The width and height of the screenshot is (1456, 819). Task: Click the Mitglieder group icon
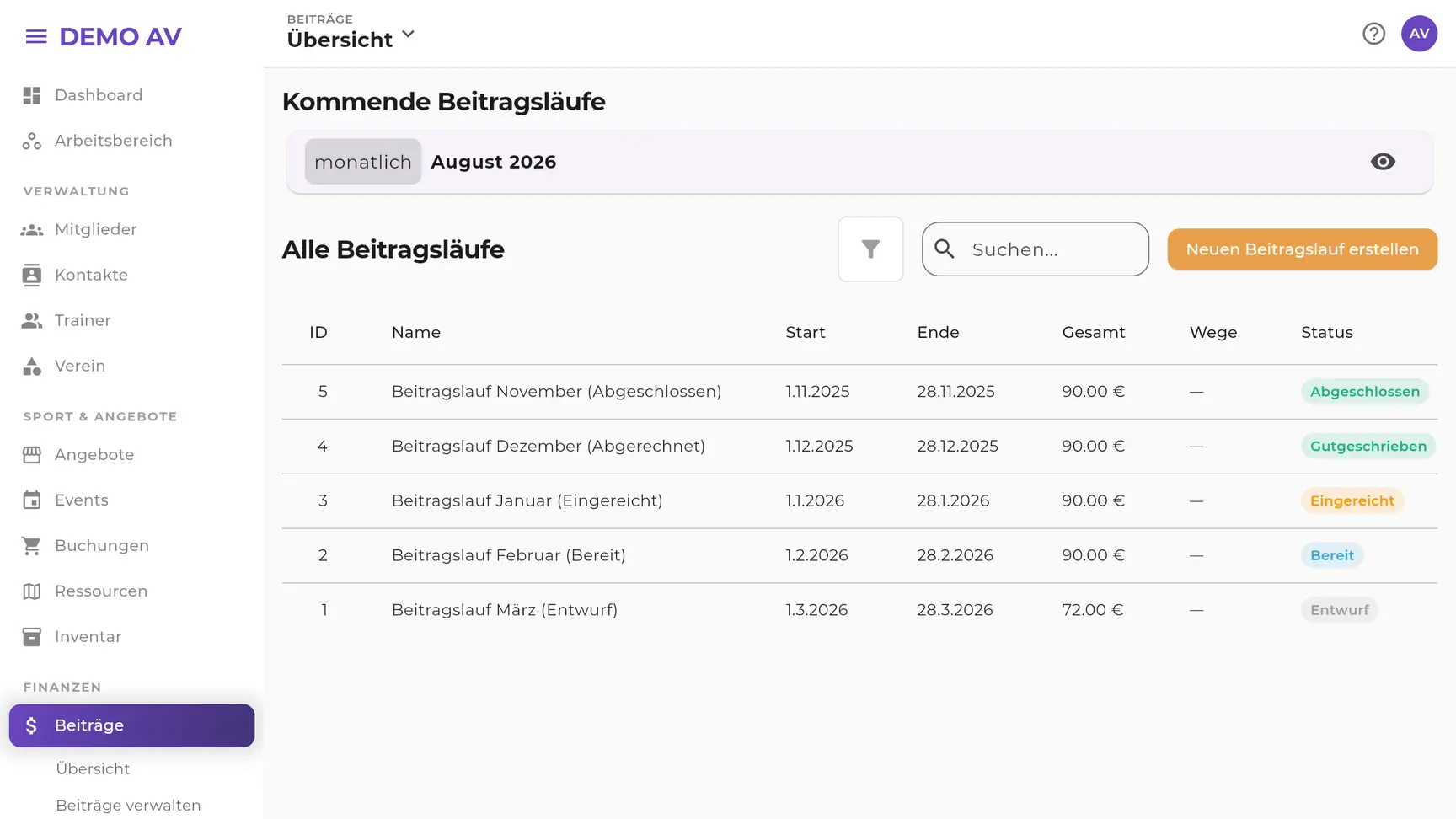coord(32,229)
